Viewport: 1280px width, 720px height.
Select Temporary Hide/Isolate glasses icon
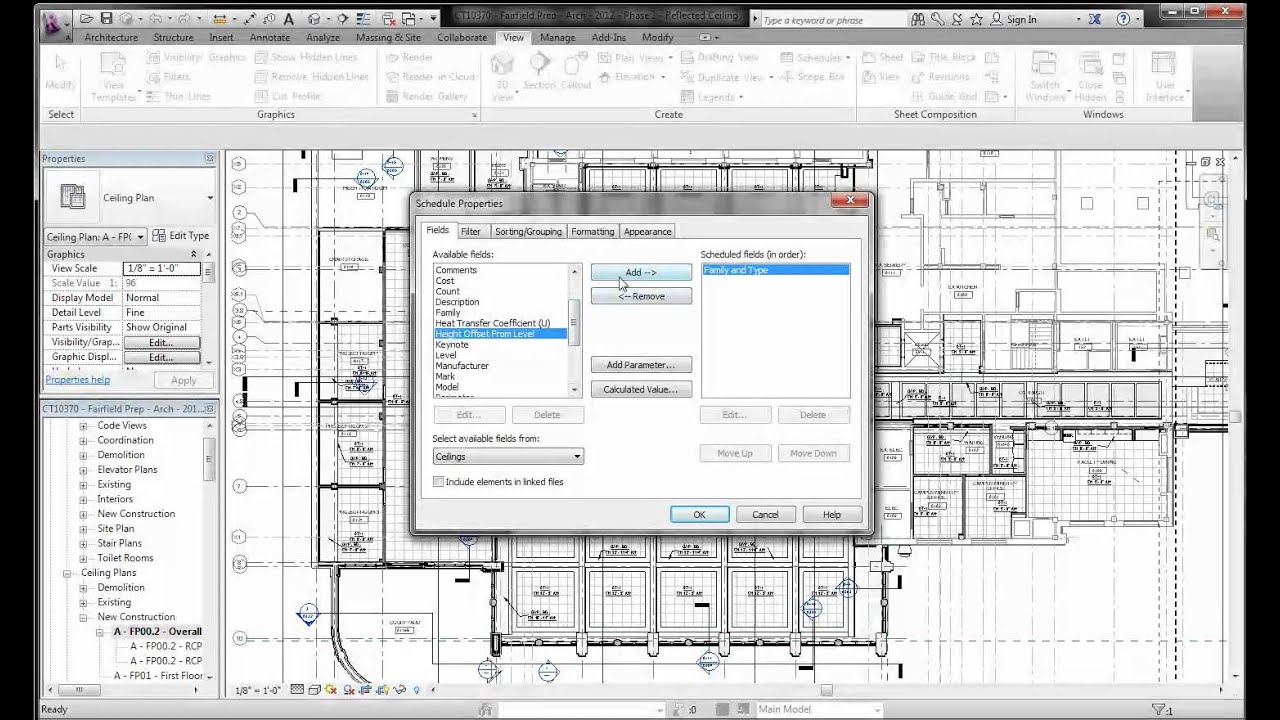click(399, 690)
